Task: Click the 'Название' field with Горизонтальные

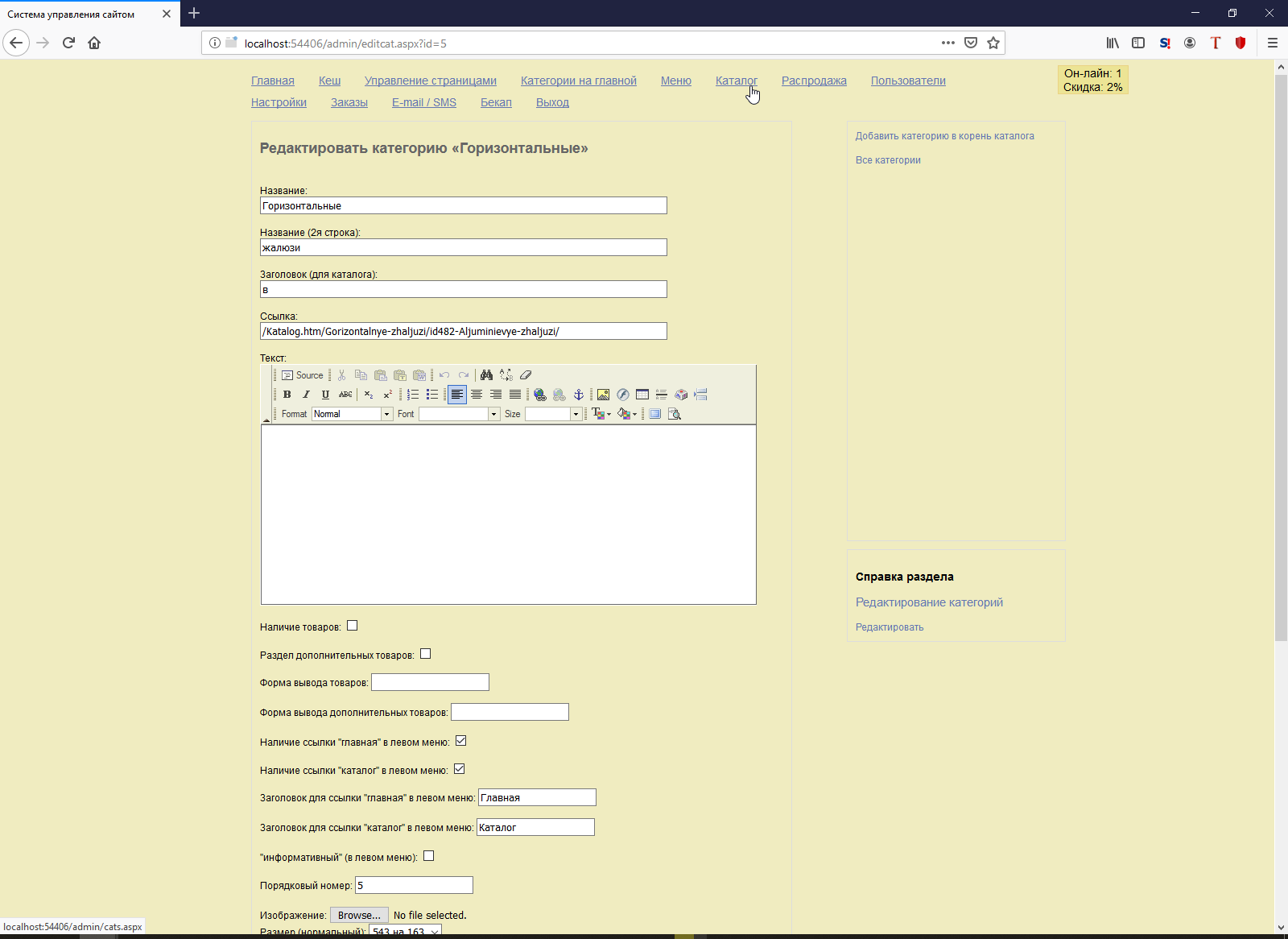Action: 464,205
